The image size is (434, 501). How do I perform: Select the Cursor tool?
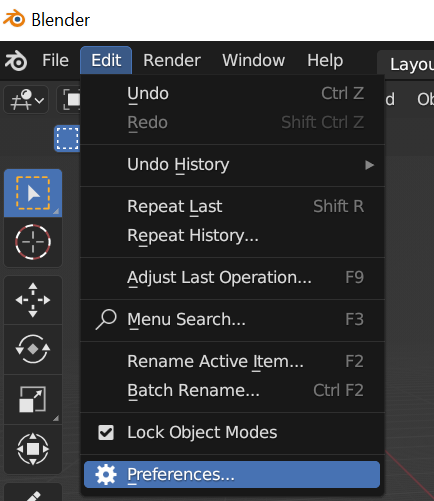[x=33, y=242]
